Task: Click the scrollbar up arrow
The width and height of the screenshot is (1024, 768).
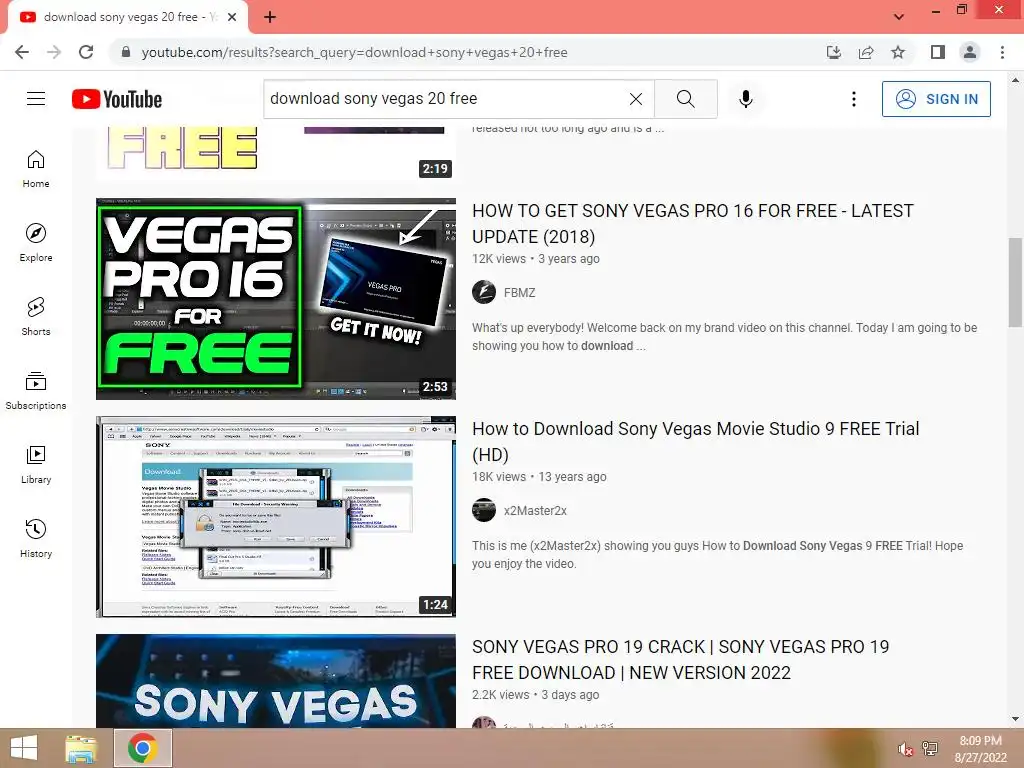Action: pyautogui.click(x=1015, y=80)
